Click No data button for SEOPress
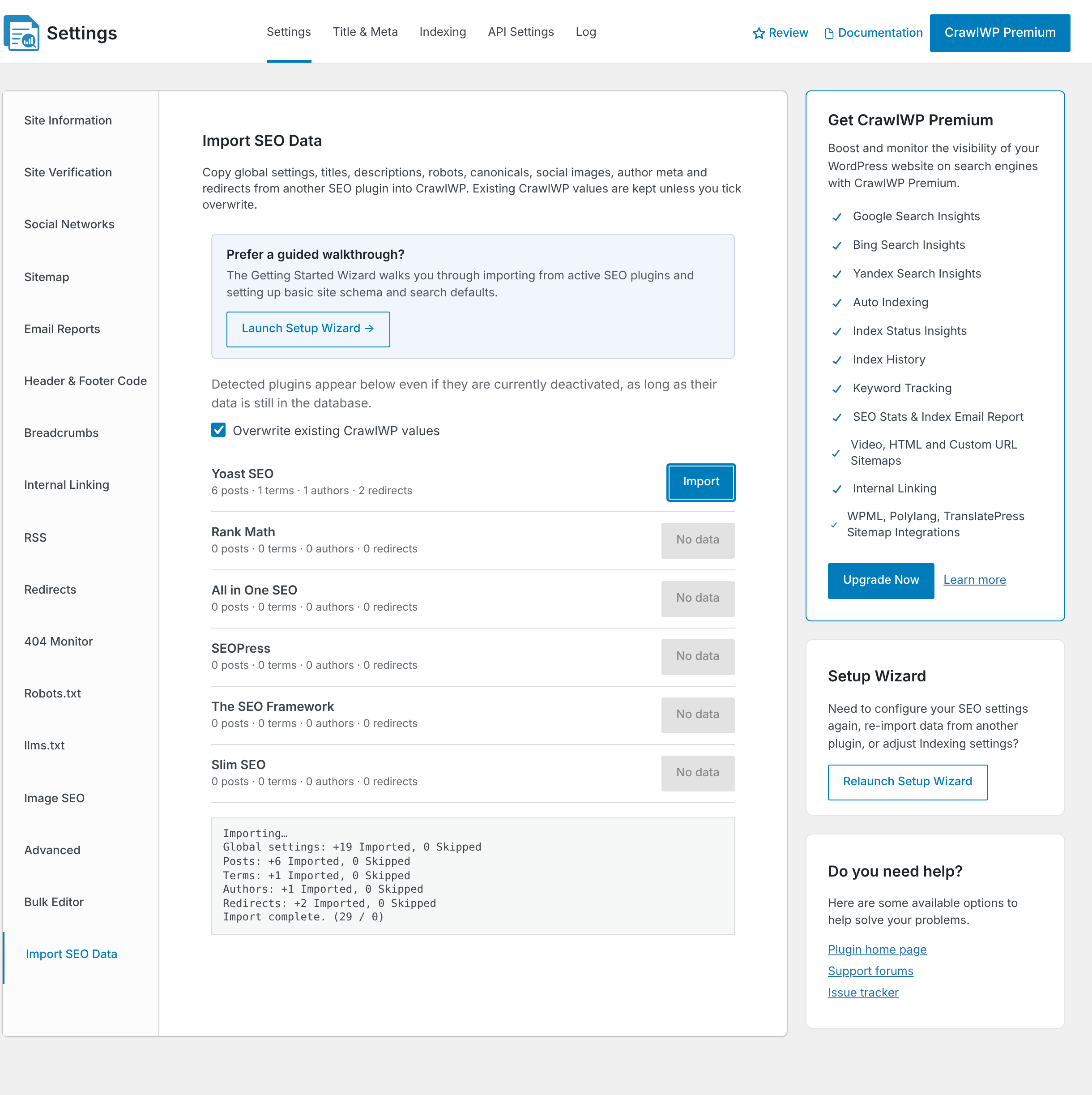1092x1095 pixels. click(698, 656)
